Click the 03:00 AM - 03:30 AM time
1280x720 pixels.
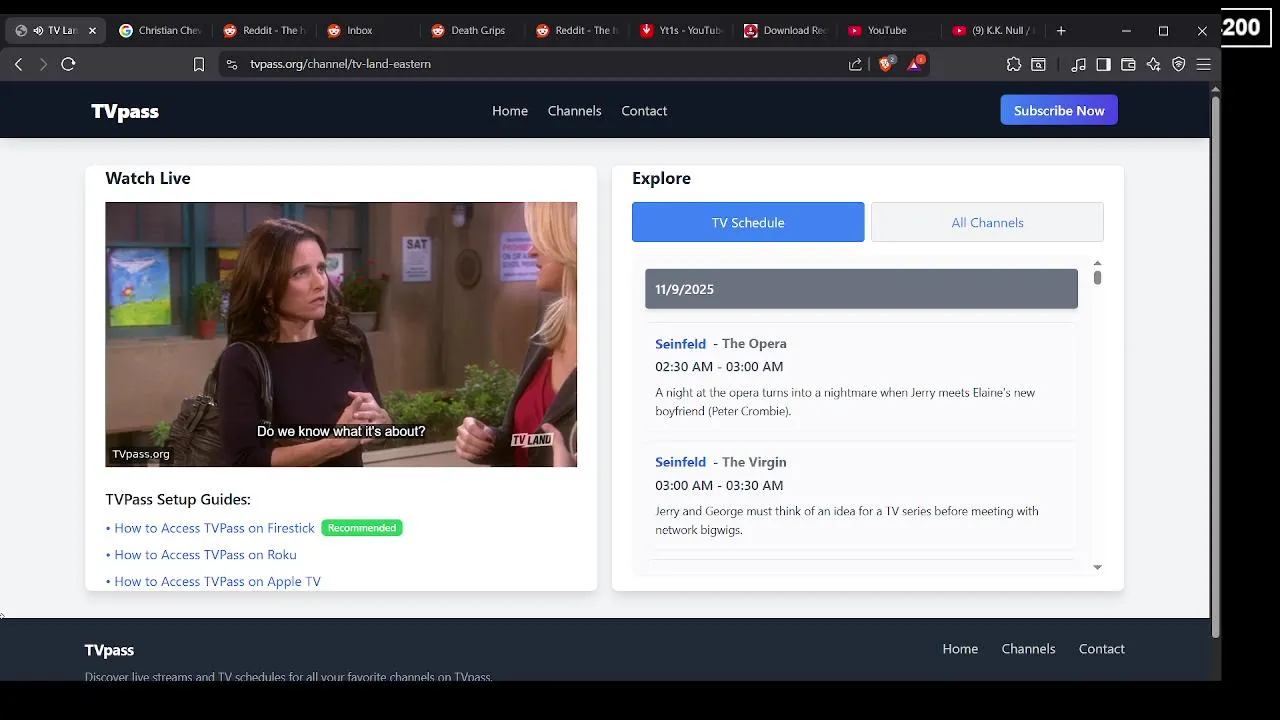[719, 485]
